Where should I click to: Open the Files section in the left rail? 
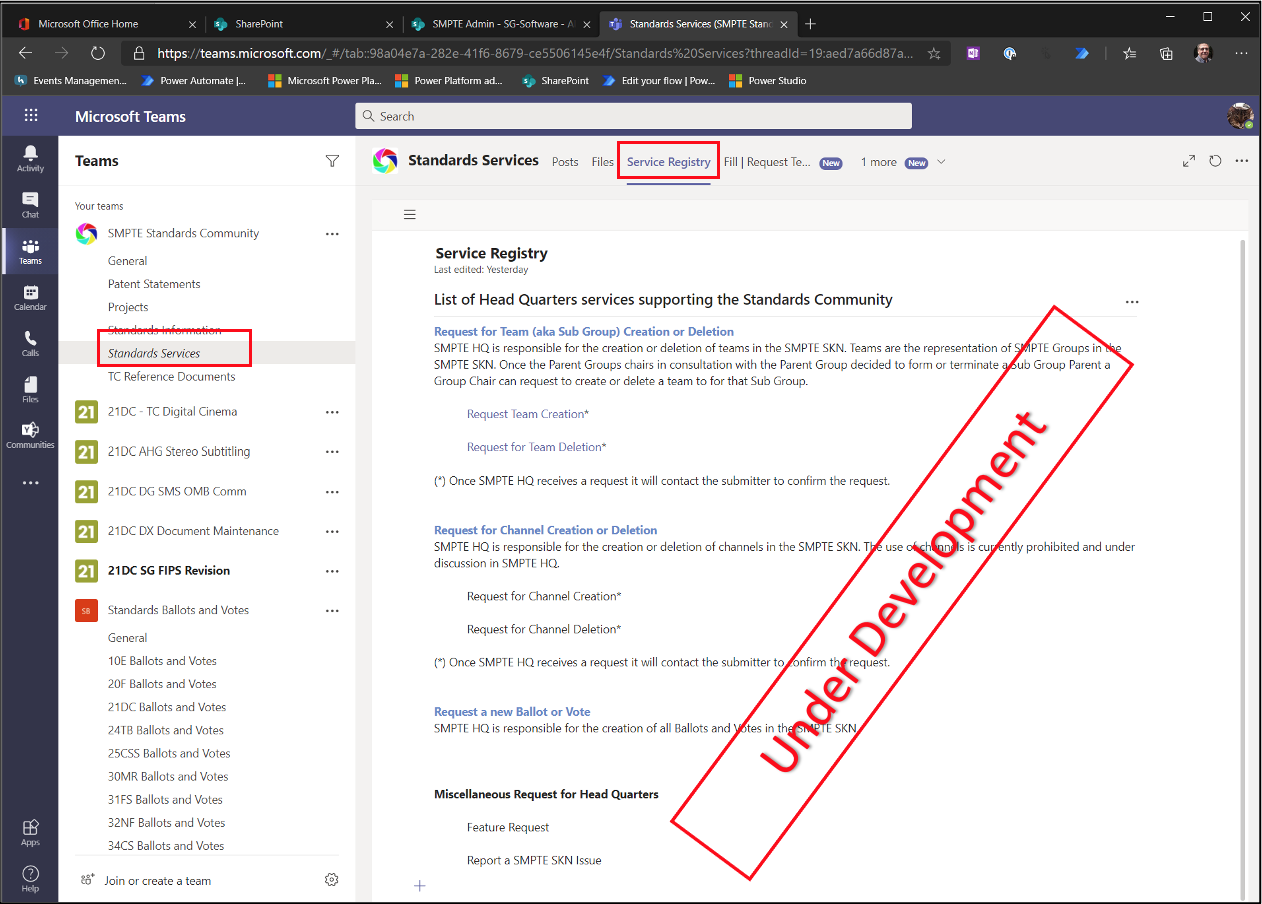pos(30,386)
